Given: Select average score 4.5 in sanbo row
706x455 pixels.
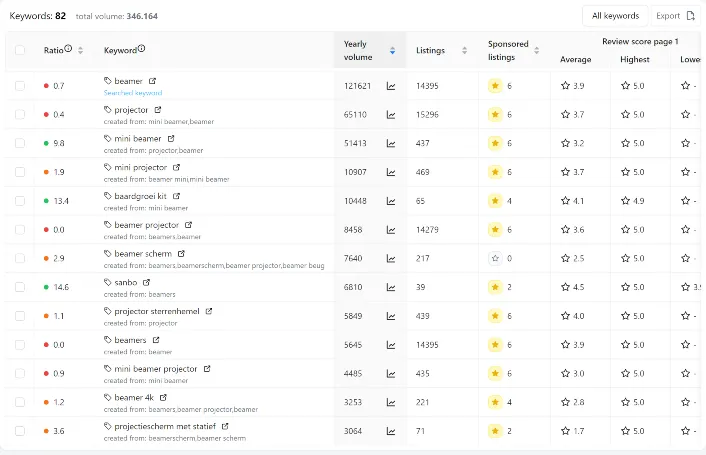Looking at the screenshot, I should click(578, 287).
